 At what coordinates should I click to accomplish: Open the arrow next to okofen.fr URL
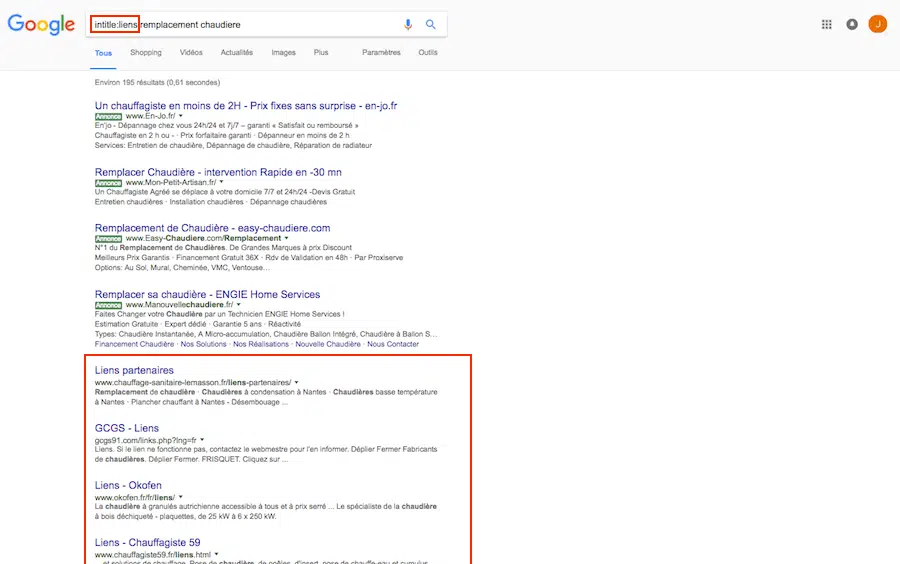[x=181, y=497]
